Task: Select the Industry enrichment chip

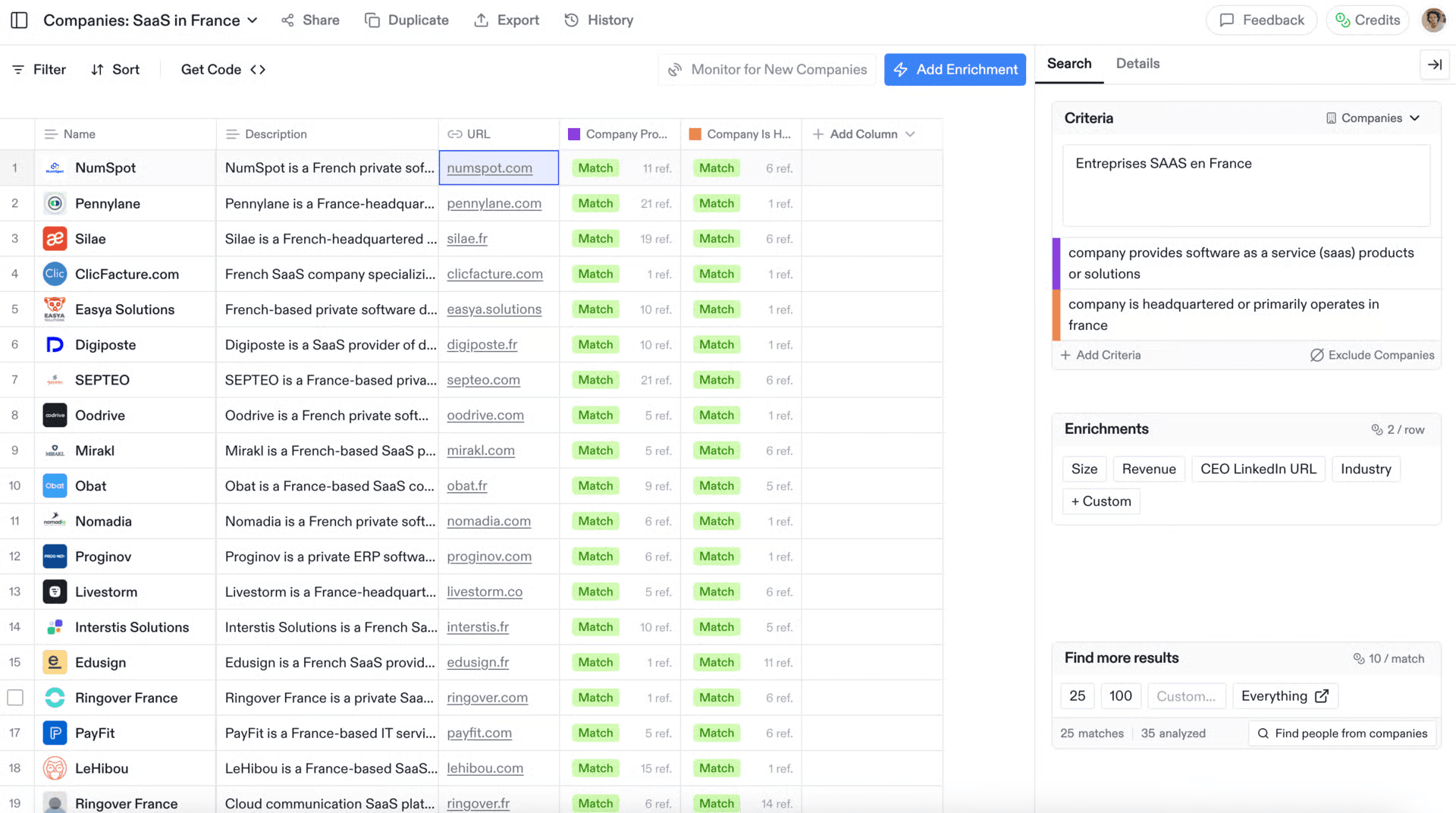Action: [x=1366, y=469]
